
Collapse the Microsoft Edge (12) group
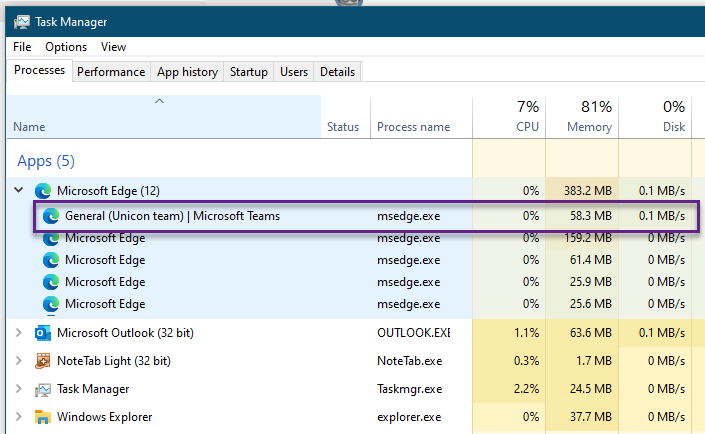[x=18, y=190]
